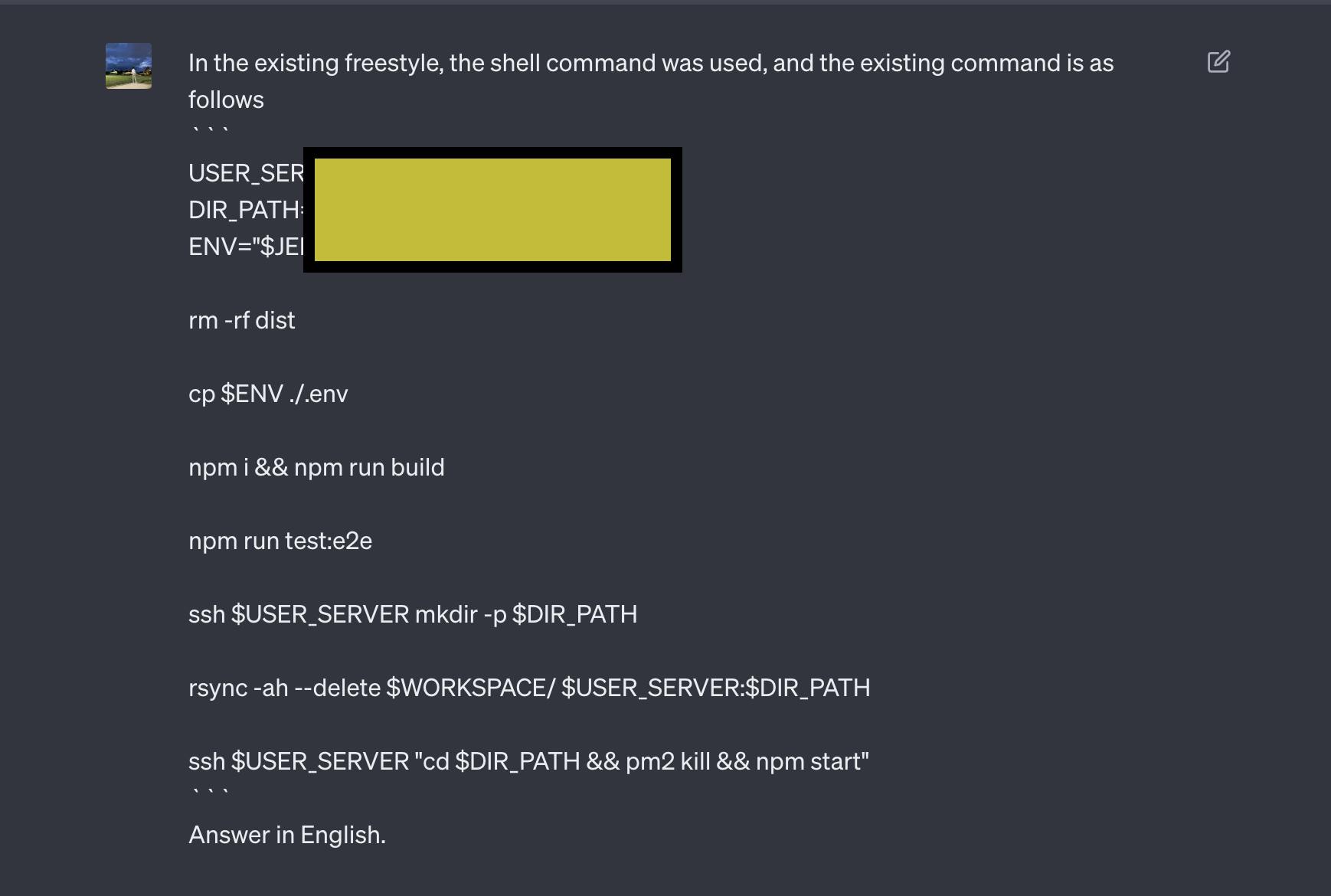The height and width of the screenshot is (896, 1331).
Task: Click the "rm -rf dist" line
Action: coord(241,320)
